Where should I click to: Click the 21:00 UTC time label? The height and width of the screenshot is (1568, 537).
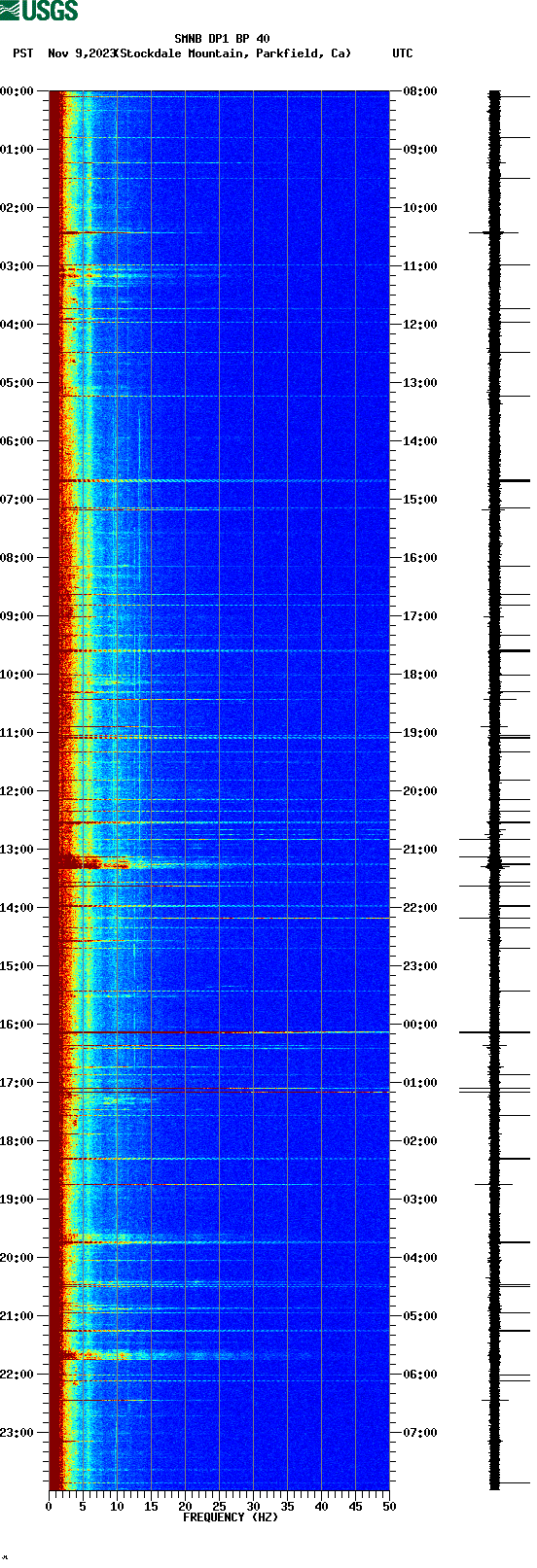pos(420,850)
